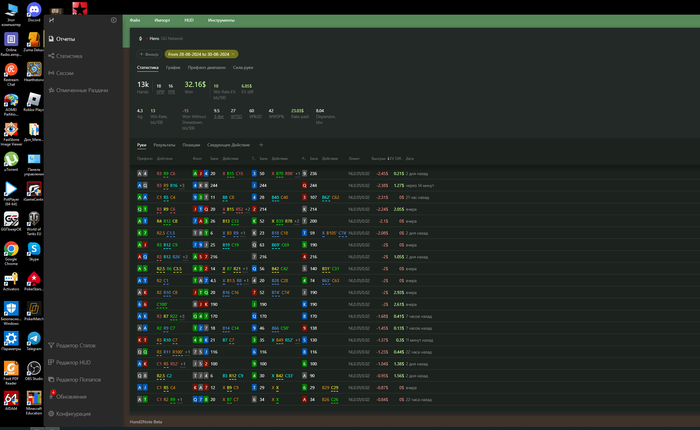This screenshot has width=700, height=430.
Task: Open the Статистика section in sidebar
Action: [x=65, y=56]
